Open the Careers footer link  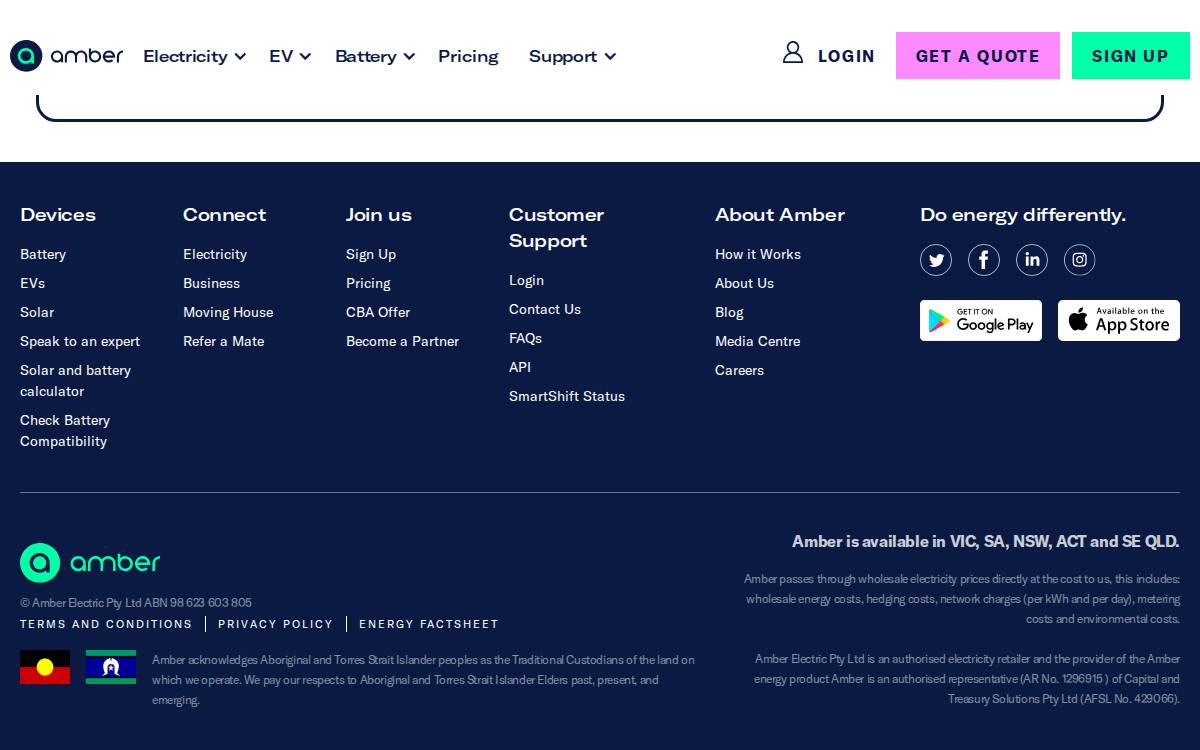point(739,370)
